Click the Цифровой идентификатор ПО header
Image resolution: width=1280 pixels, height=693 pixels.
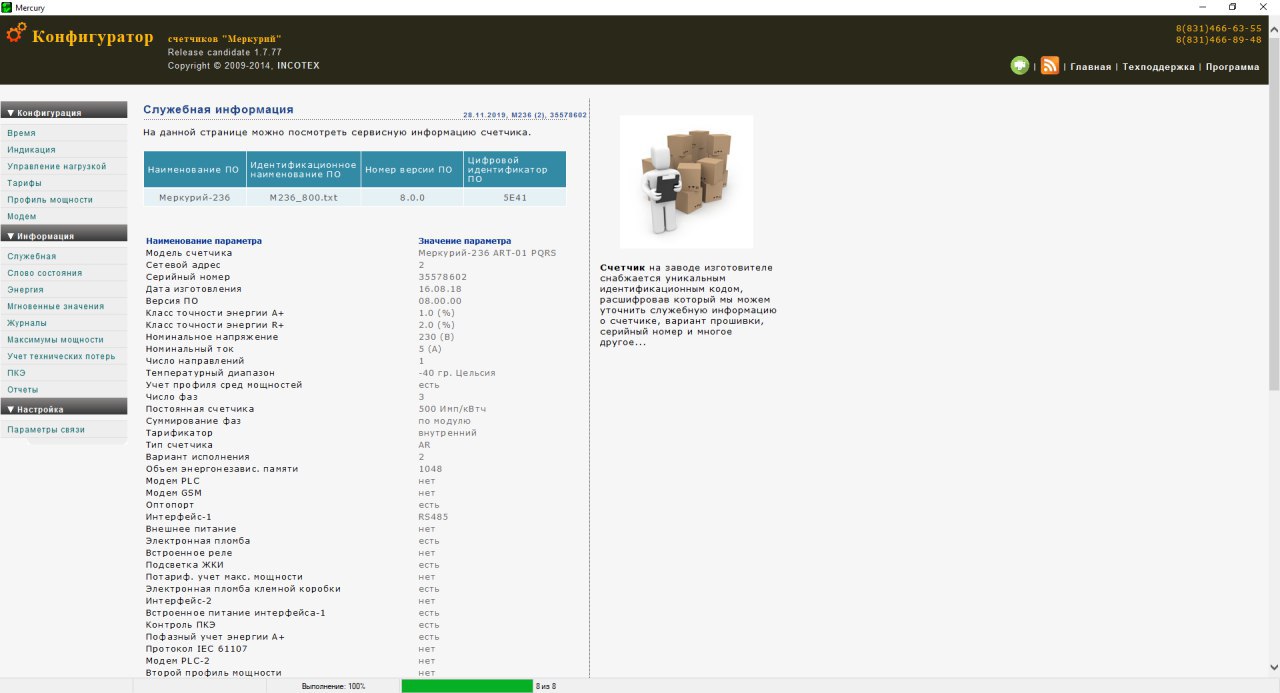coord(514,169)
